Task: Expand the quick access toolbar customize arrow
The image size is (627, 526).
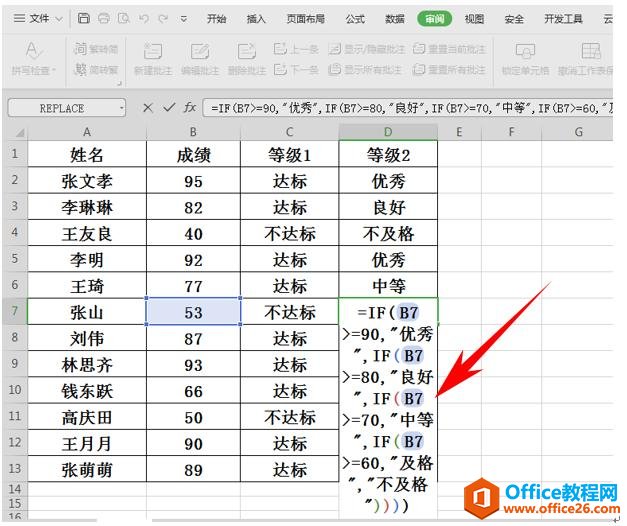Action: [184, 19]
